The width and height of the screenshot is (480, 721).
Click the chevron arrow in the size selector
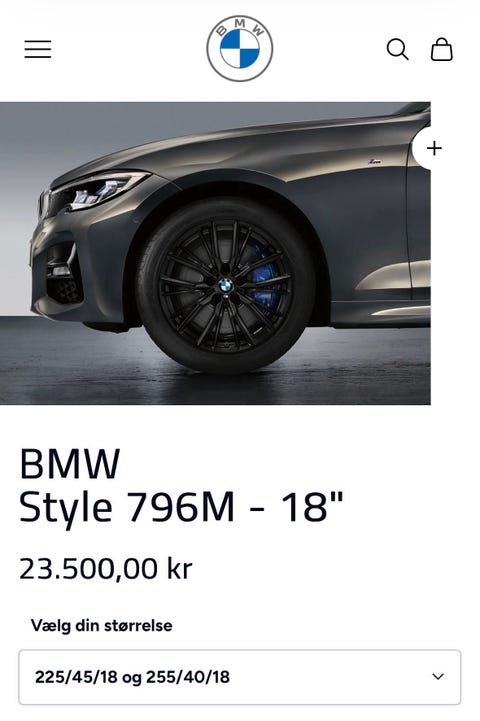pos(438,677)
